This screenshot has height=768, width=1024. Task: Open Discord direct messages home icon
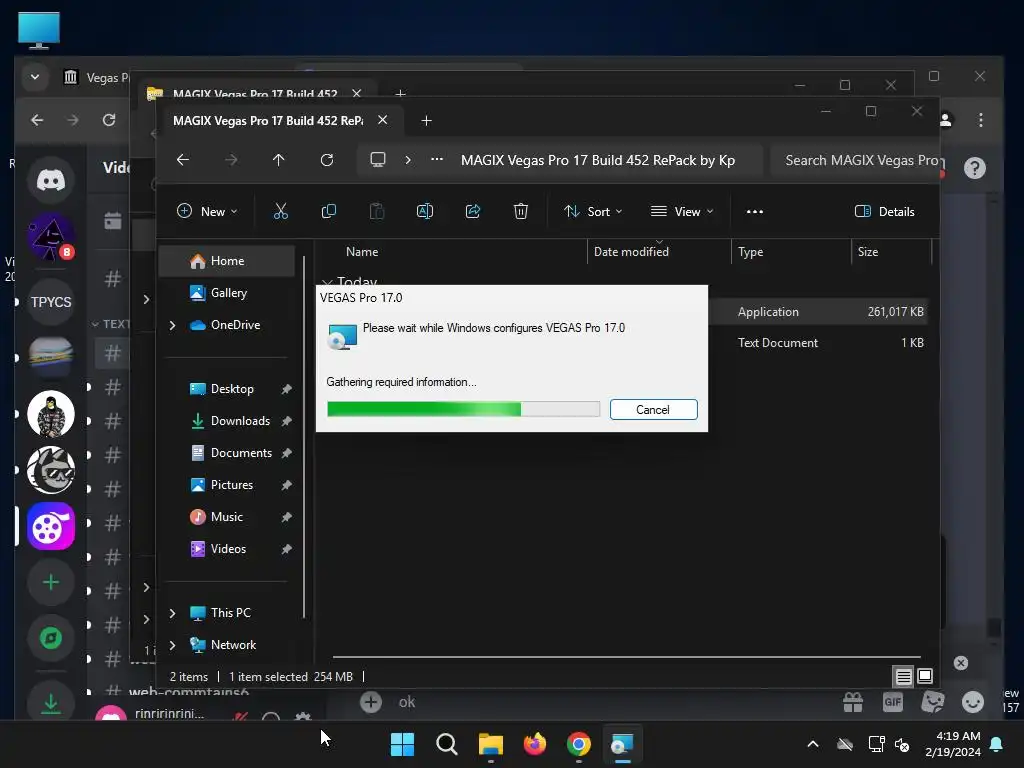[x=51, y=180]
